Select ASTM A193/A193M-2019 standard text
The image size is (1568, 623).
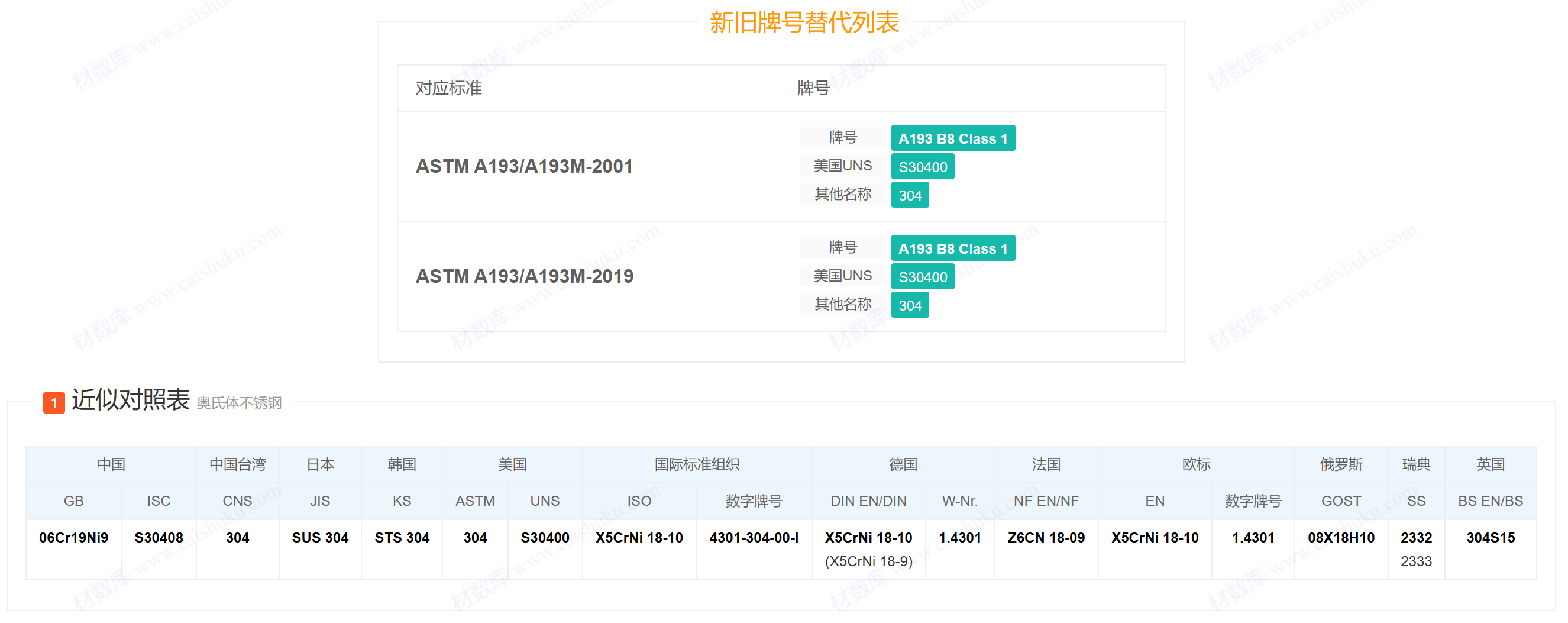[524, 276]
